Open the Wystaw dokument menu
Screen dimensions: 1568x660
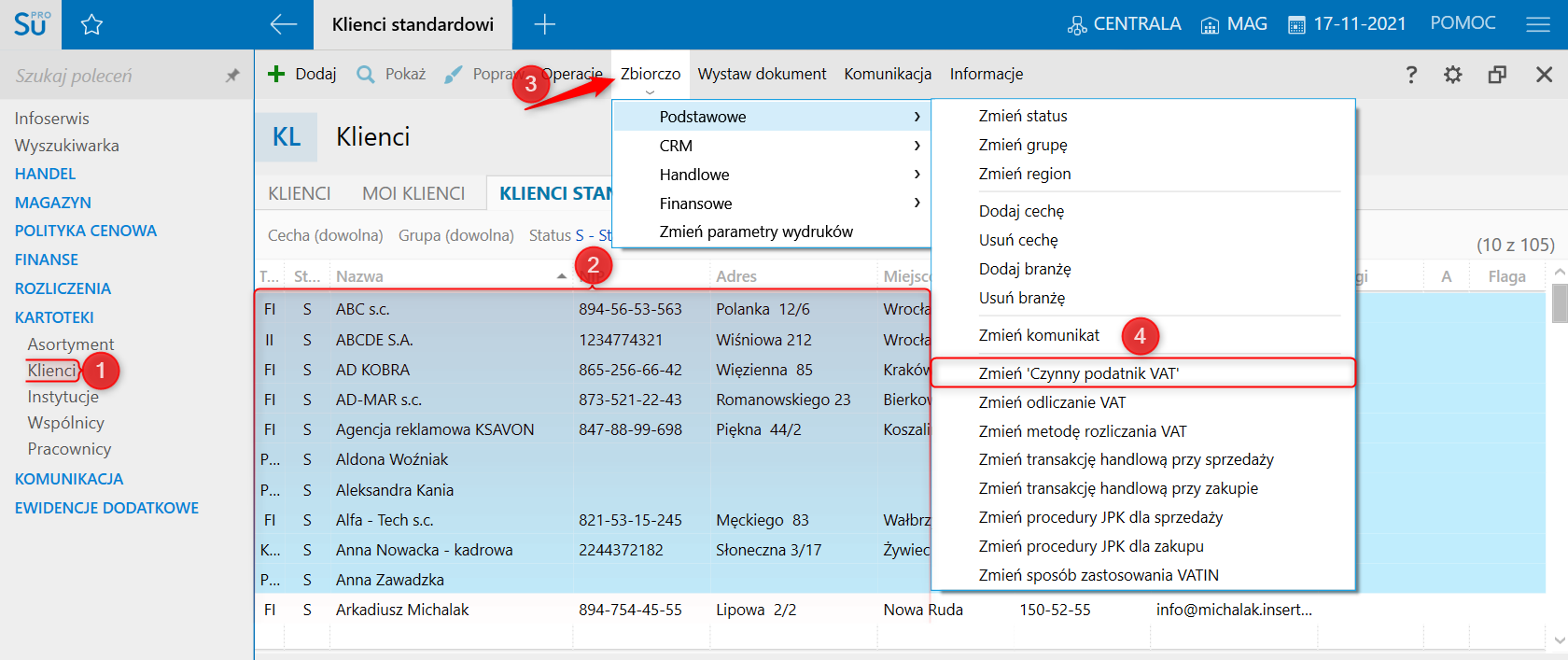pos(762,74)
